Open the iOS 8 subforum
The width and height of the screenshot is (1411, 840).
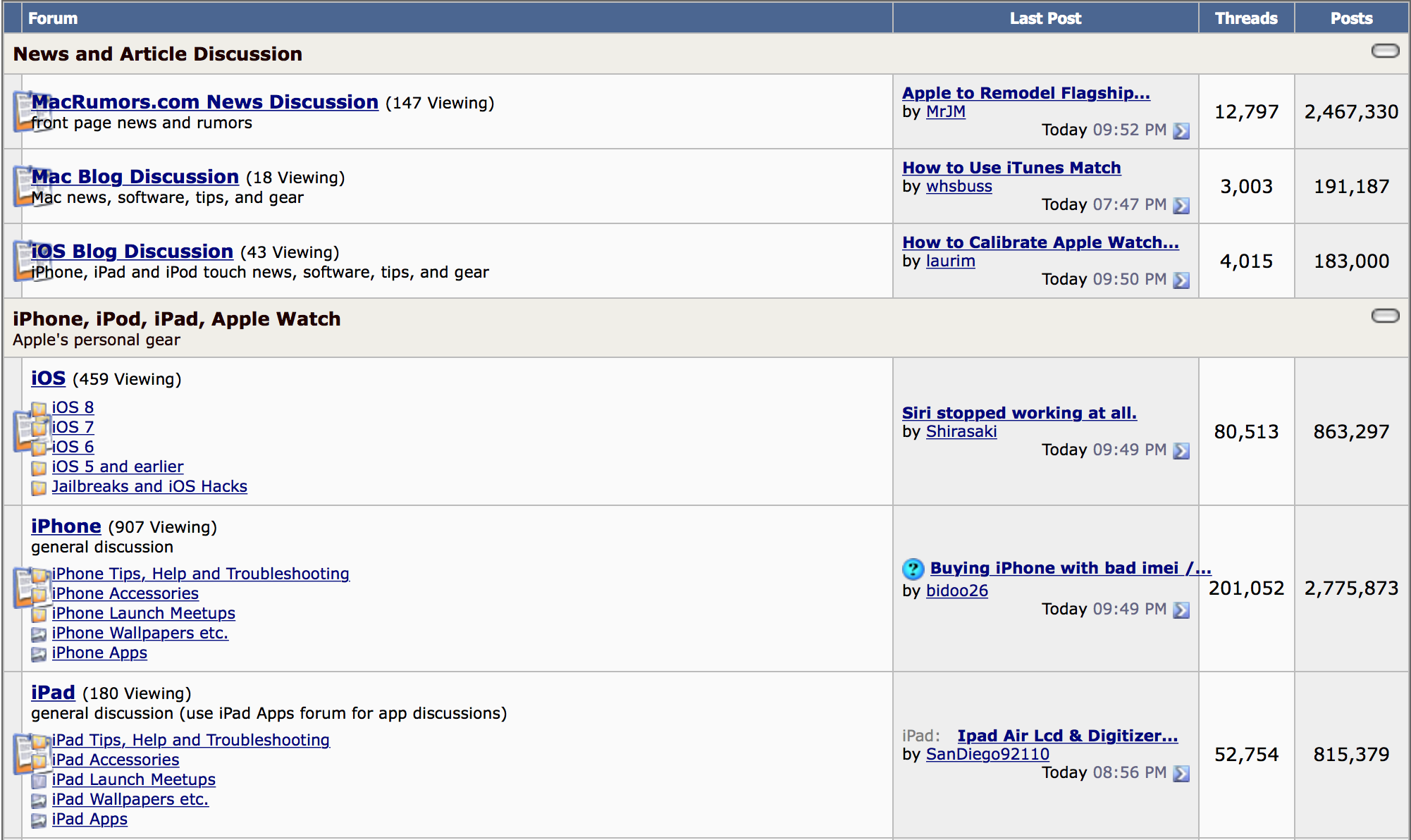[x=73, y=407]
